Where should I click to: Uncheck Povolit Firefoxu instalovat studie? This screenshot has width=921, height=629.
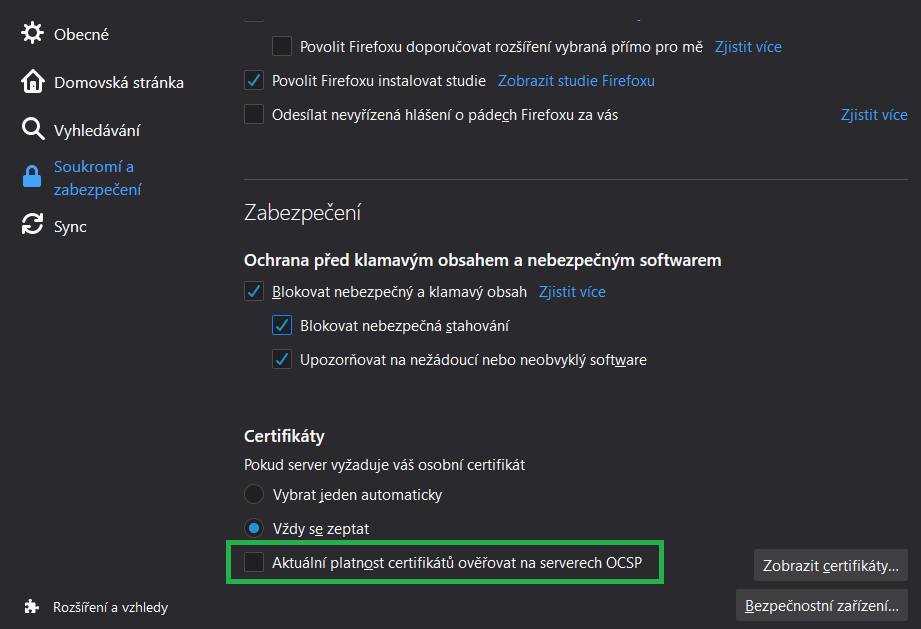[x=254, y=80]
